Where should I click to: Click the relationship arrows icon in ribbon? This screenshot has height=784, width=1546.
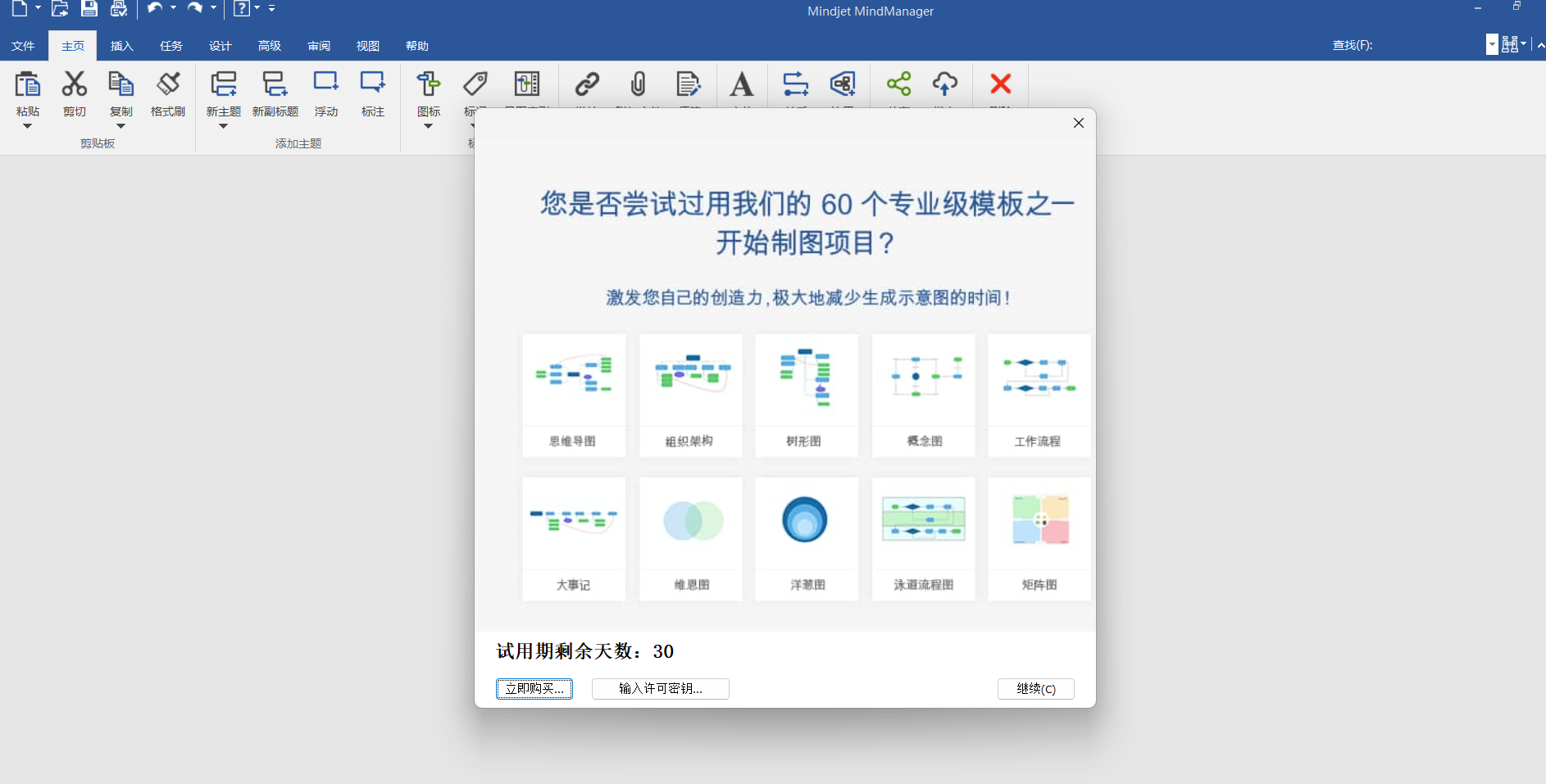click(795, 84)
